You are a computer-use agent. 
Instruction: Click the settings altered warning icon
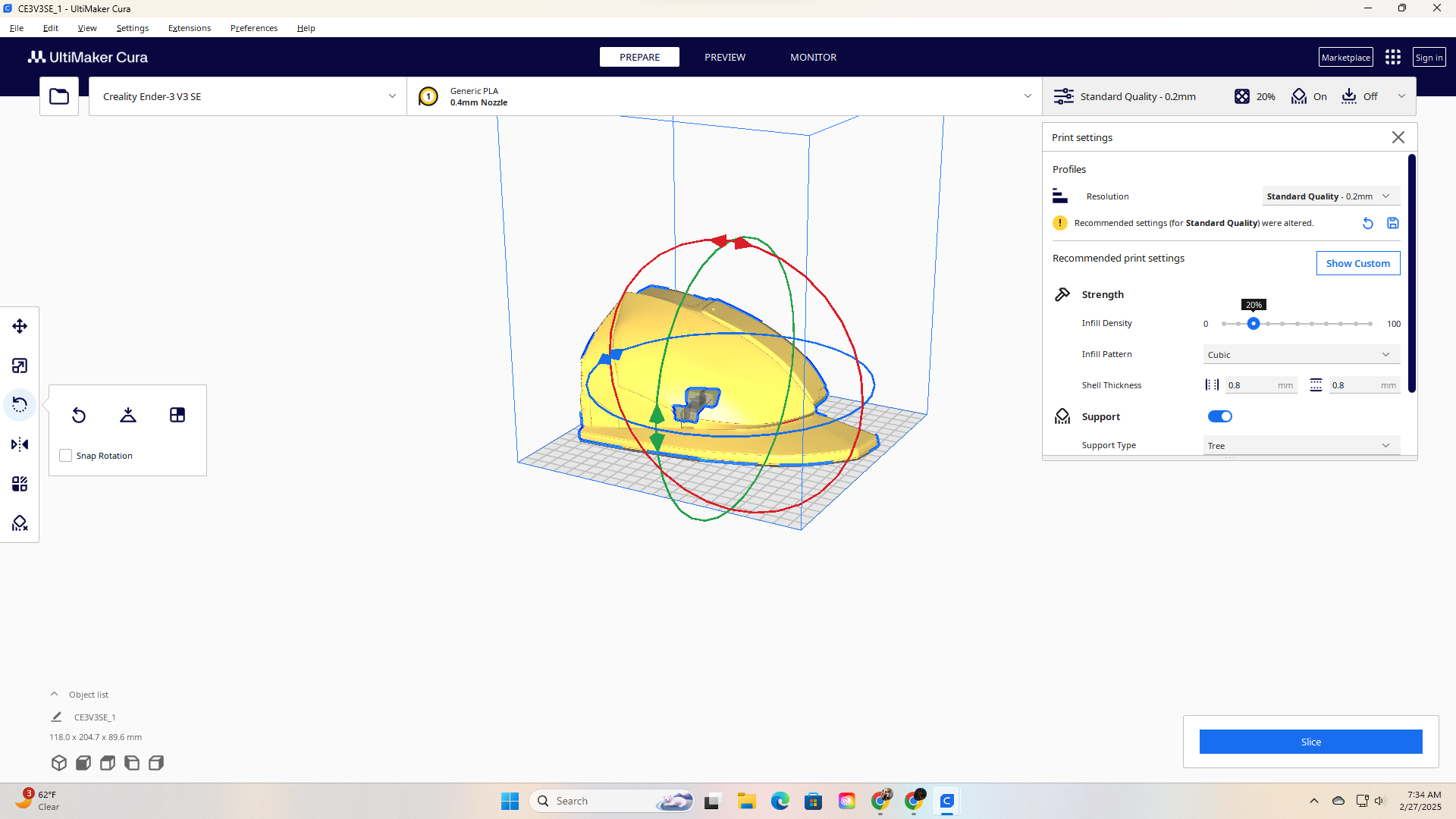tap(1060, 223)
